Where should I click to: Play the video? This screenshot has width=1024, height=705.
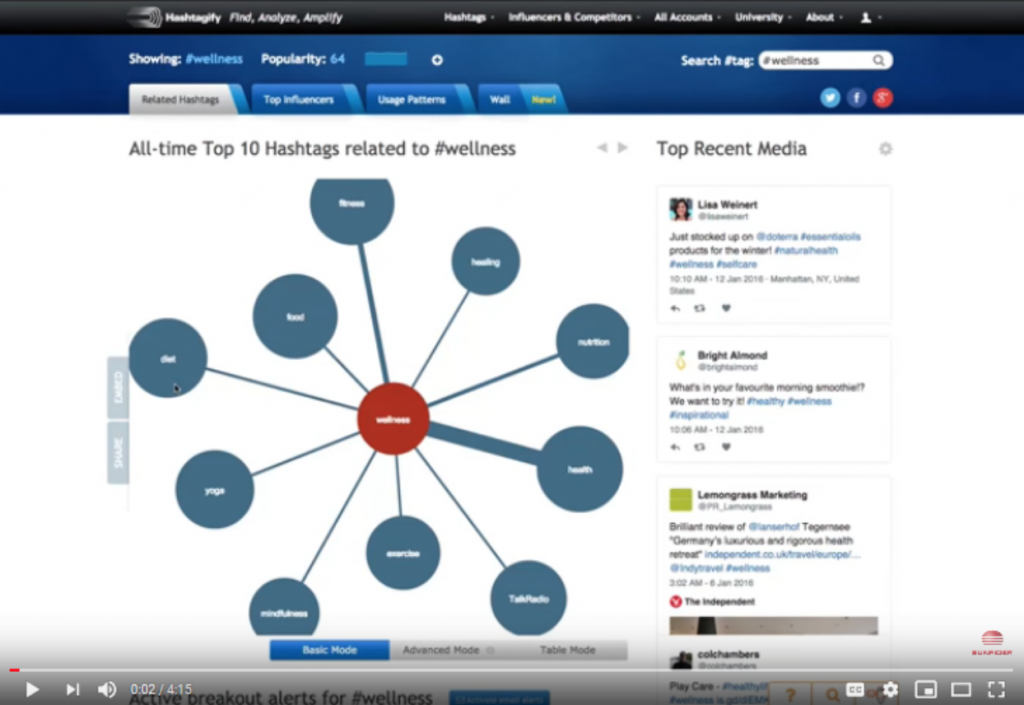pyautogui.click(x=31, y=689)
